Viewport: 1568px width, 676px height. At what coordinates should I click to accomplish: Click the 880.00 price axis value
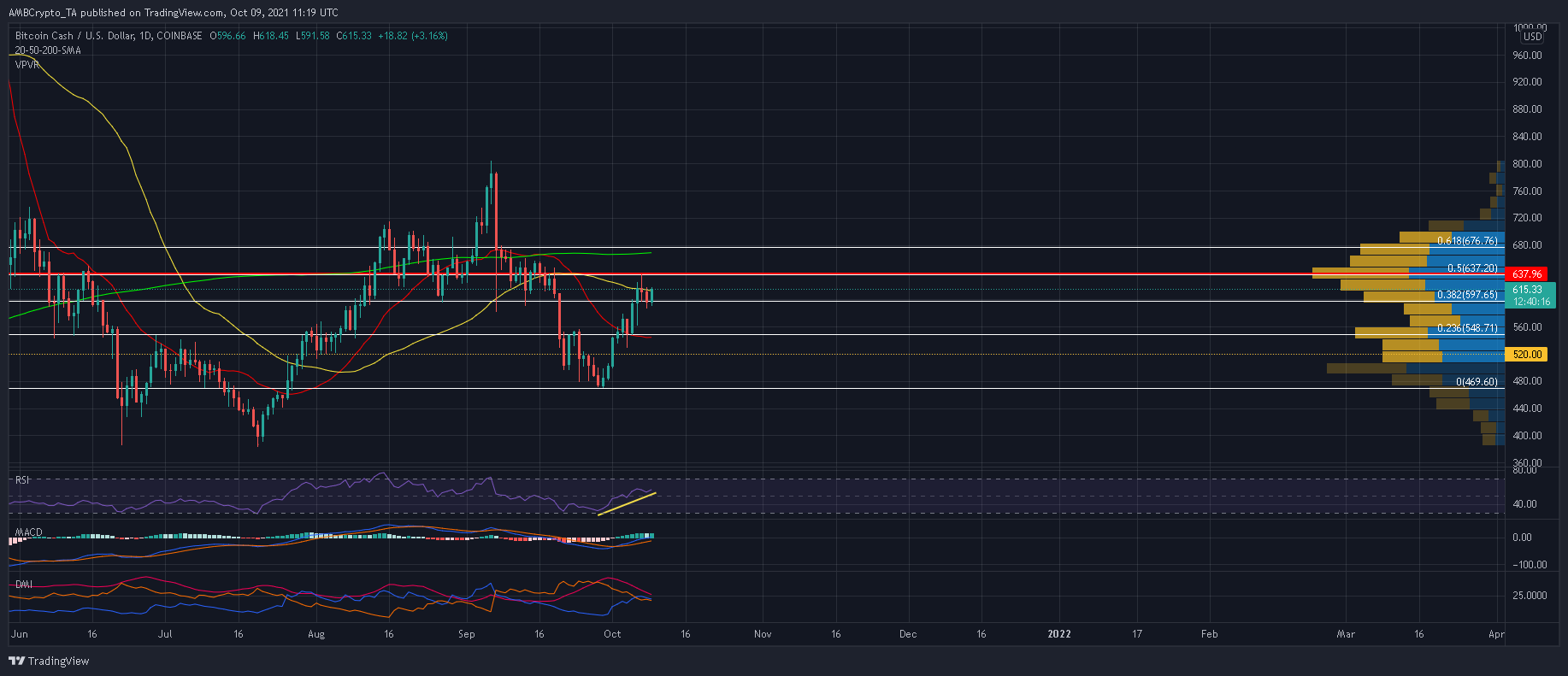1527,109
